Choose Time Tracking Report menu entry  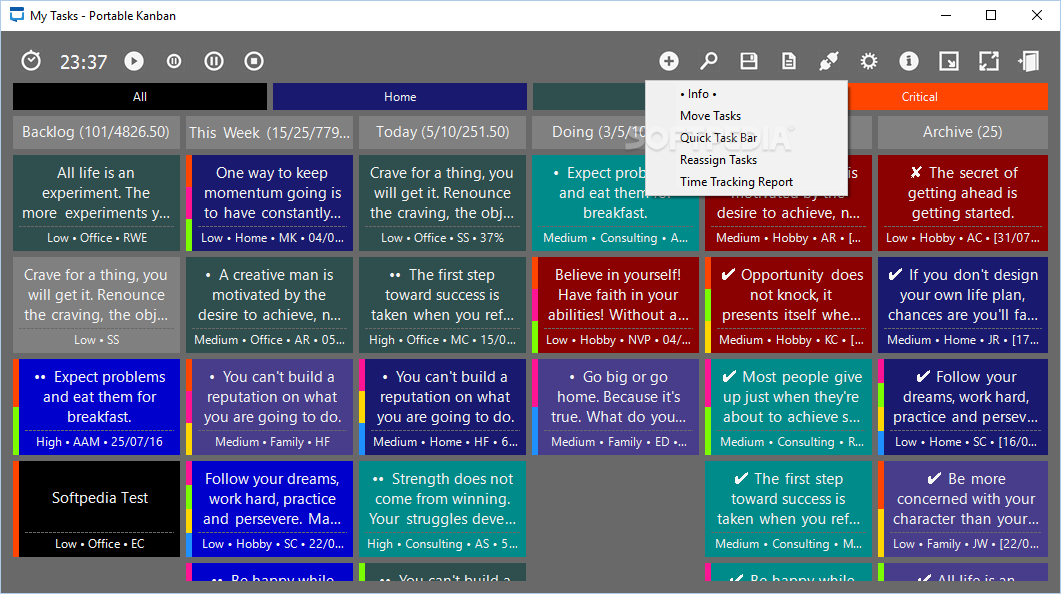tap(736, 182)
